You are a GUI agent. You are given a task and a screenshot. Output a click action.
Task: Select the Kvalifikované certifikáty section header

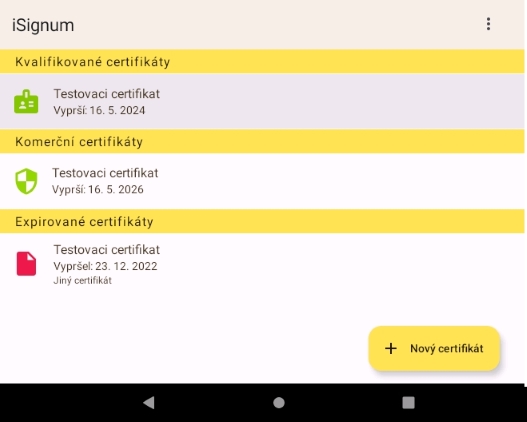pyautogui.click(x=262, y=61)
